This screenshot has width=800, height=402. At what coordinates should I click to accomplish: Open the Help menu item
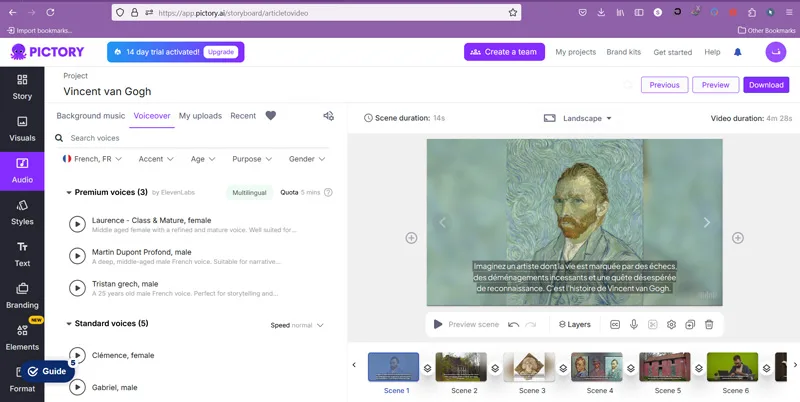click(x=712, y=52)
